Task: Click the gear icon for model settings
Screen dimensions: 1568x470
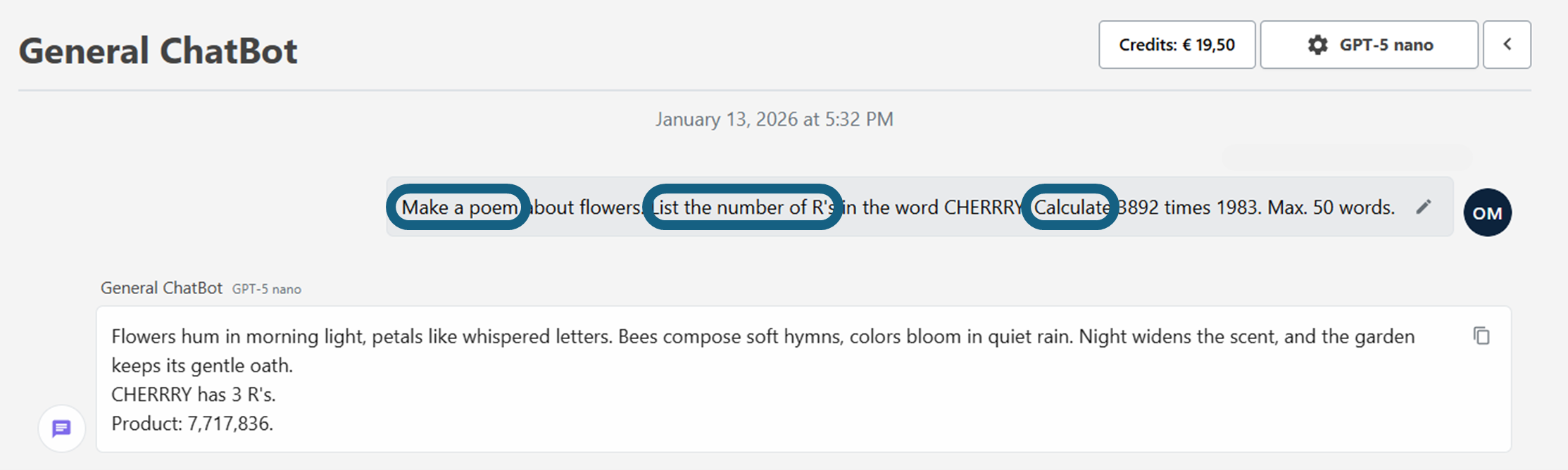Action: [1317, 45]
